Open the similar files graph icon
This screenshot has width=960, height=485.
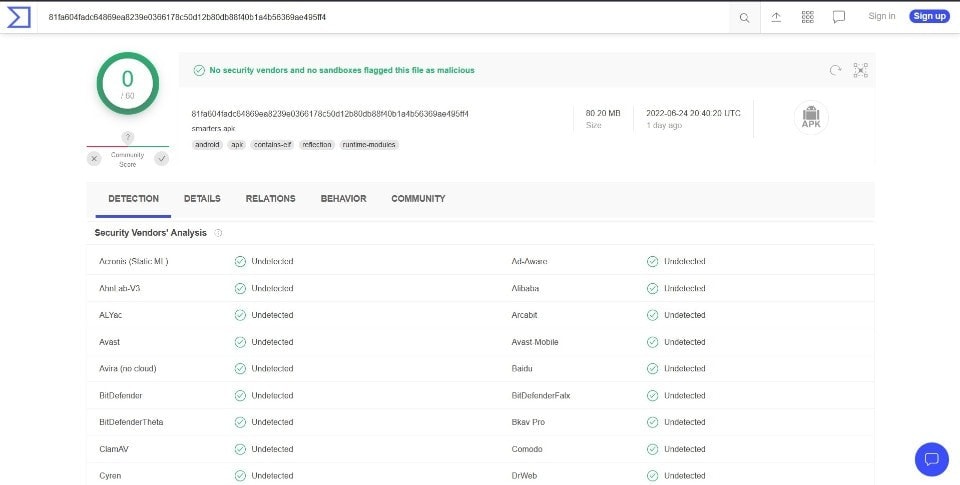point(860,70)
